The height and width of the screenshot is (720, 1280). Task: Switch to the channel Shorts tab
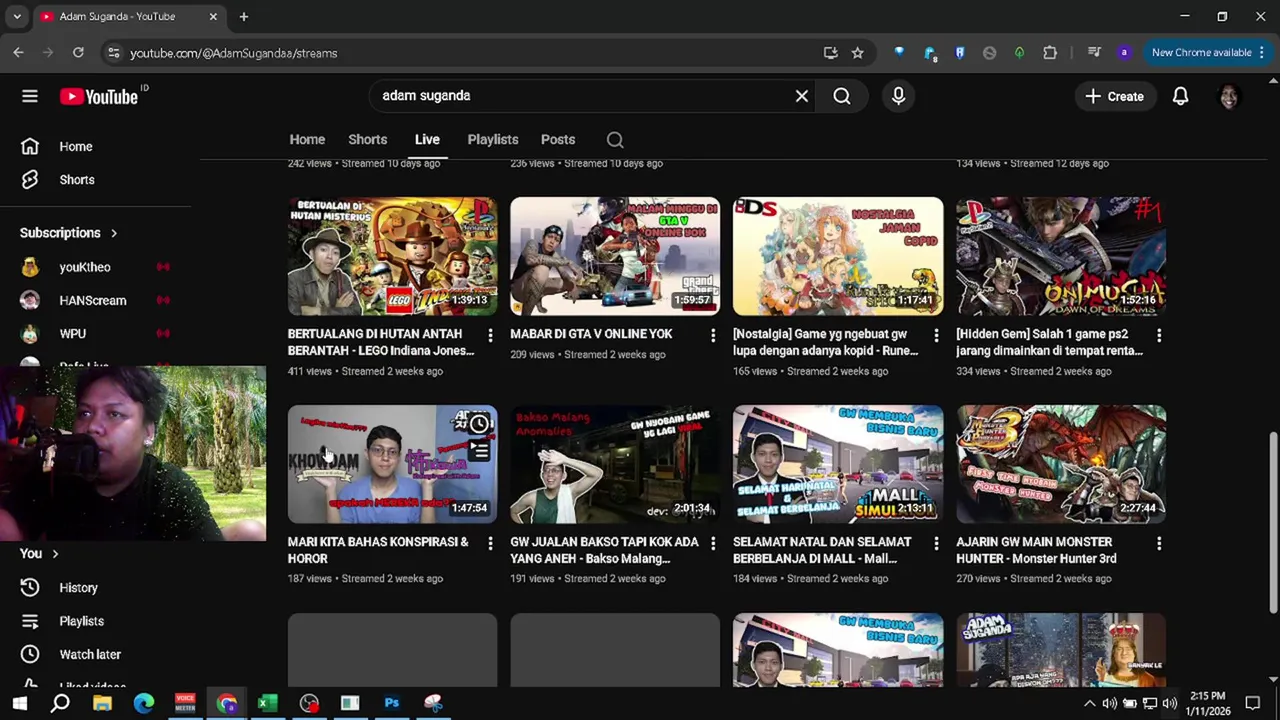367,140
